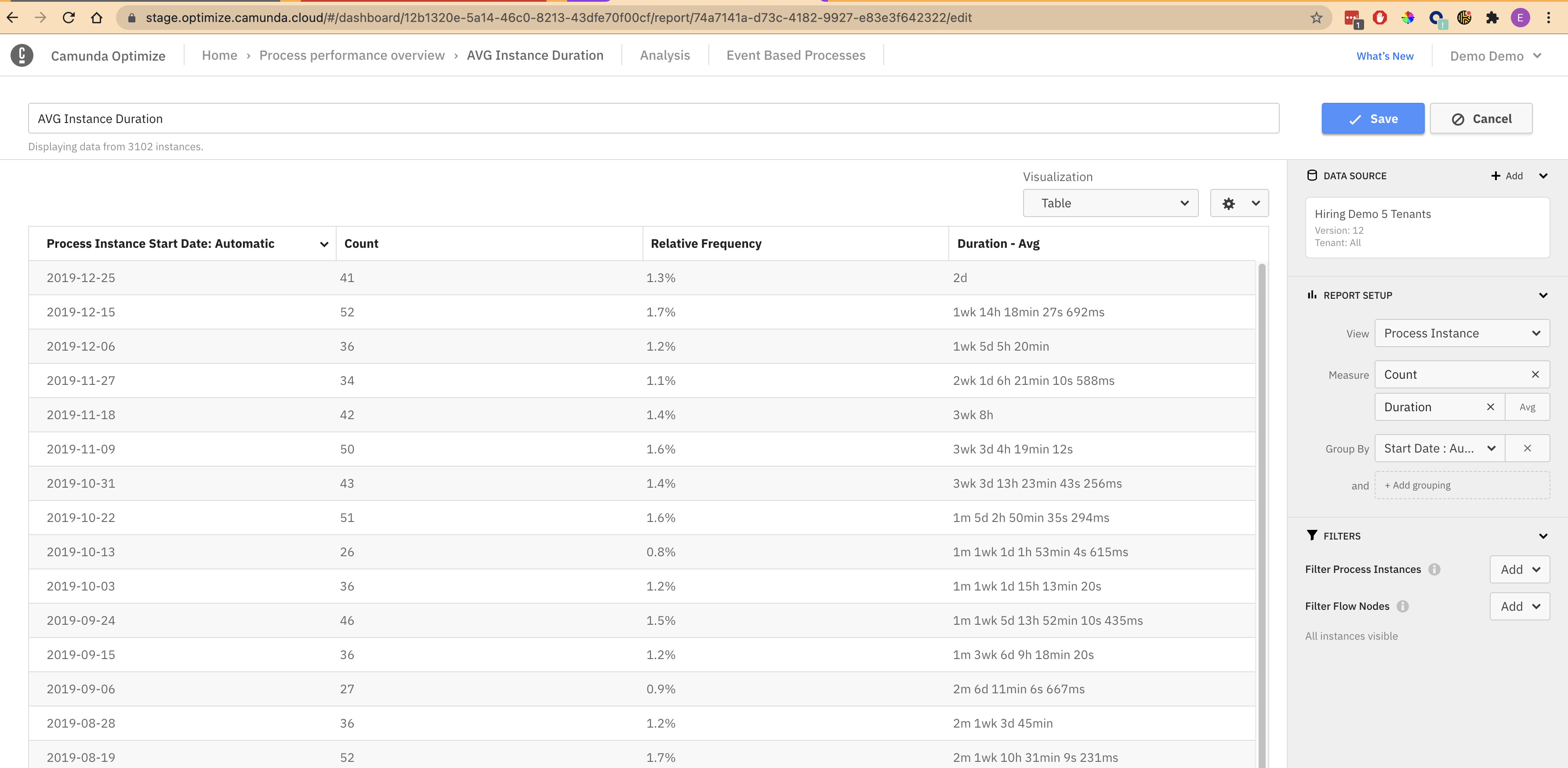Open the browser profile avatar E
The width and height of the screenshot is (1568, 768).
click(1520, 18)
